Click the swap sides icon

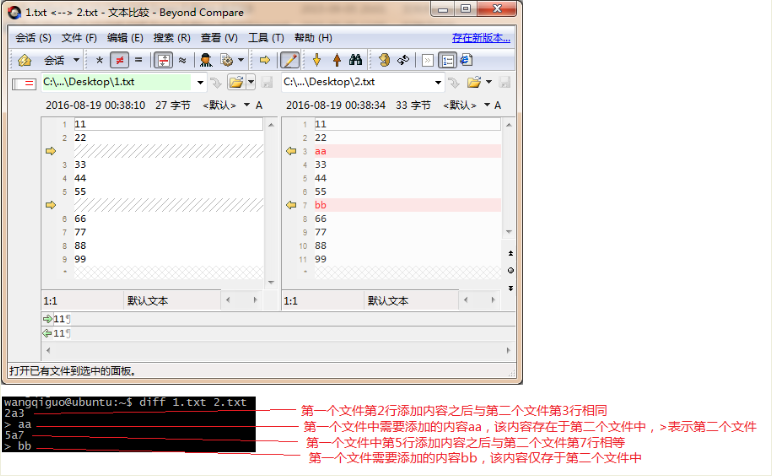click(384, 60)
